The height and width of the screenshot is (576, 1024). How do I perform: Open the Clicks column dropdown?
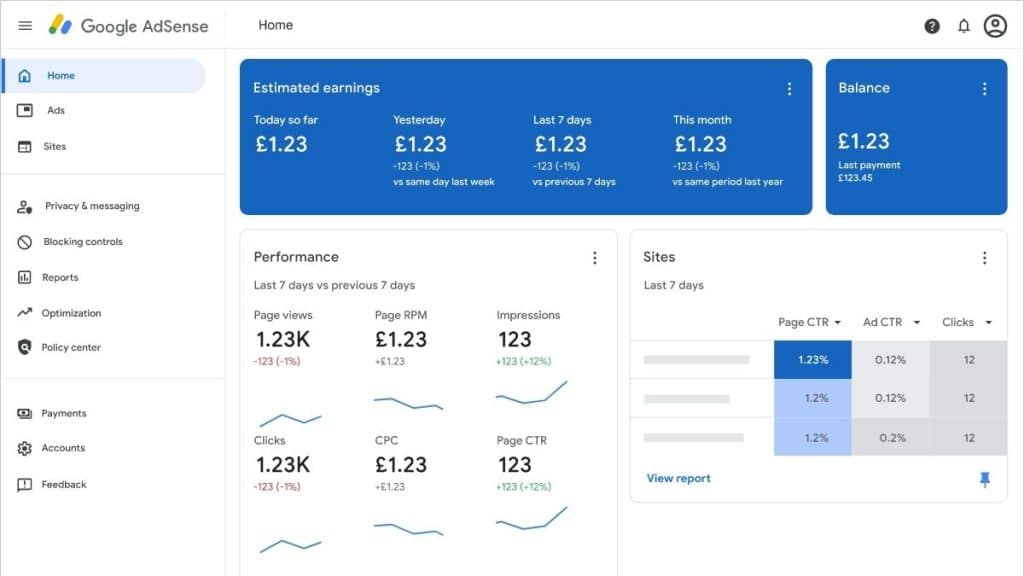(964, 322)
